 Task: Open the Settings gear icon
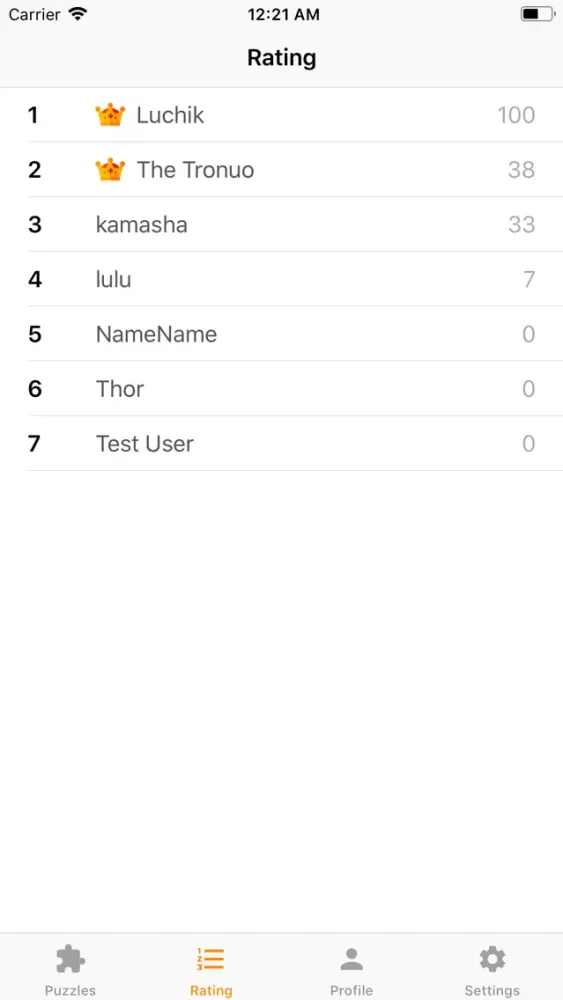492,959
